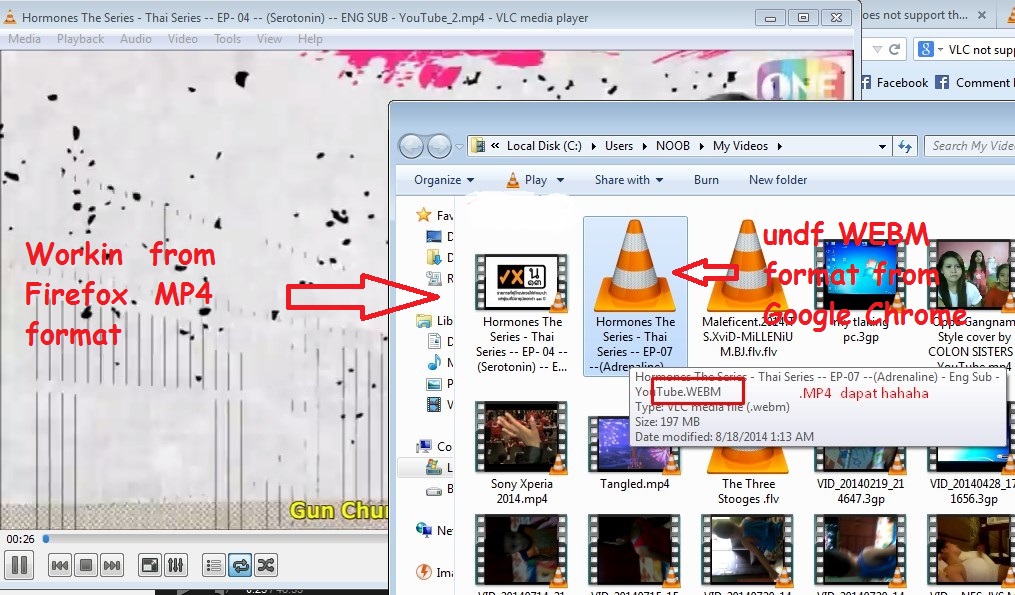Screen dimensions: 1015x595
Task: Create a New folder
Action: point(778,180)
